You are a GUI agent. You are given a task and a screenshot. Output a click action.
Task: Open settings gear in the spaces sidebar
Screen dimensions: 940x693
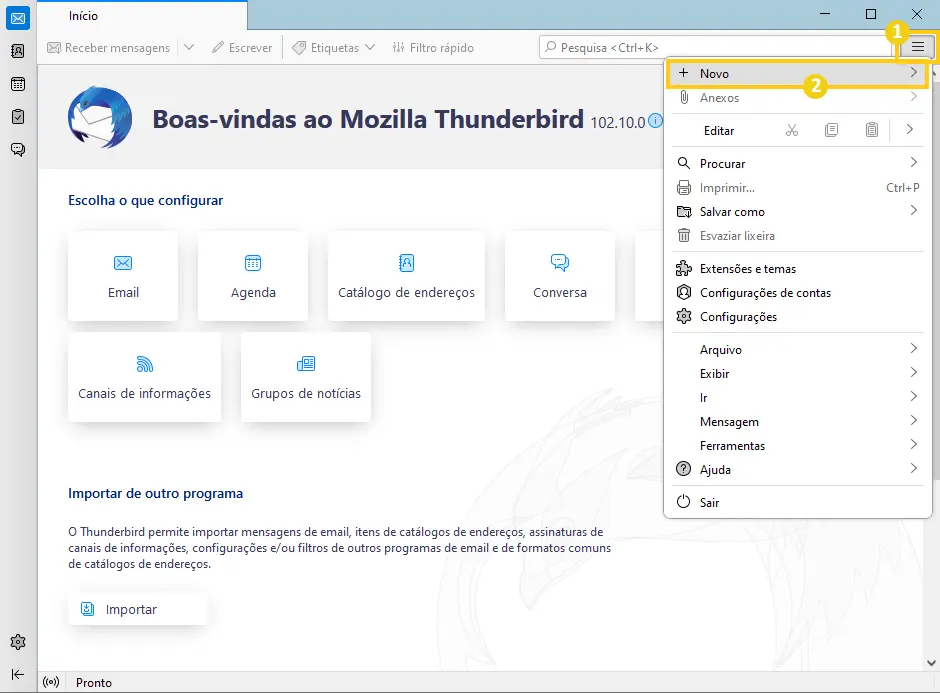18,642
